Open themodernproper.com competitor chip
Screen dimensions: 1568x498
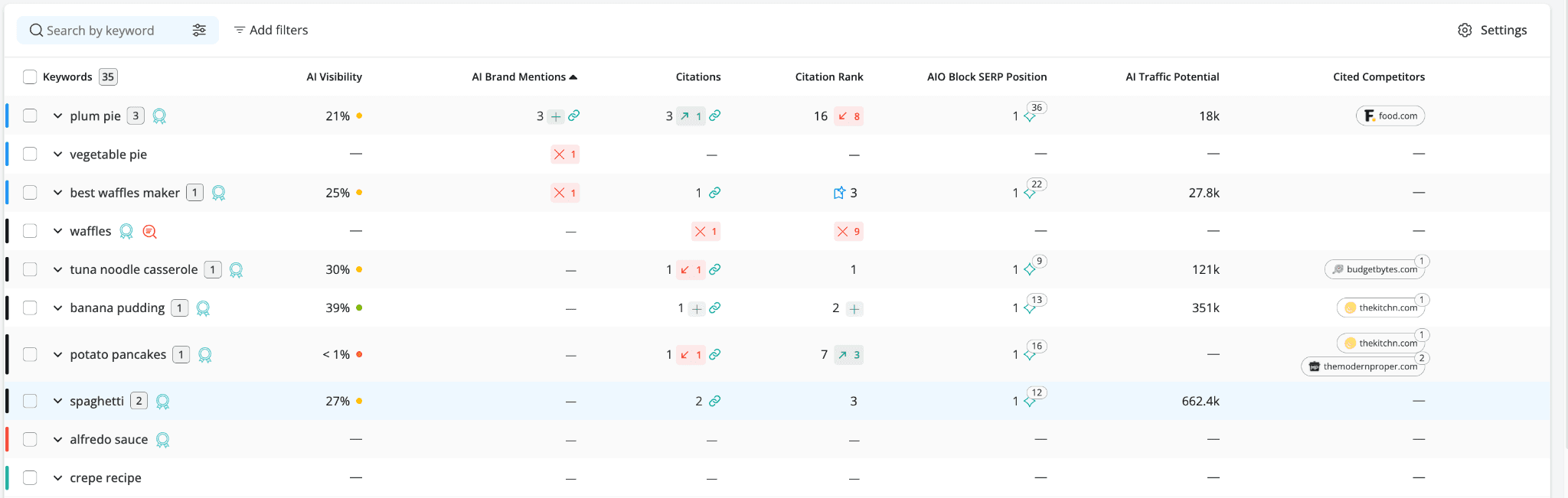(x=1363, y=366)
